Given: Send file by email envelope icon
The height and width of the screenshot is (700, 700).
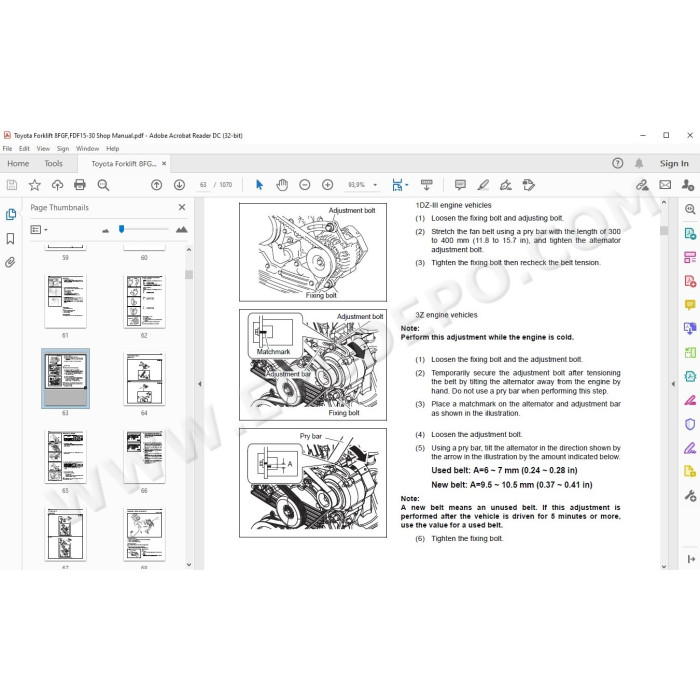Looking at the screenshot, I should 665,185.
